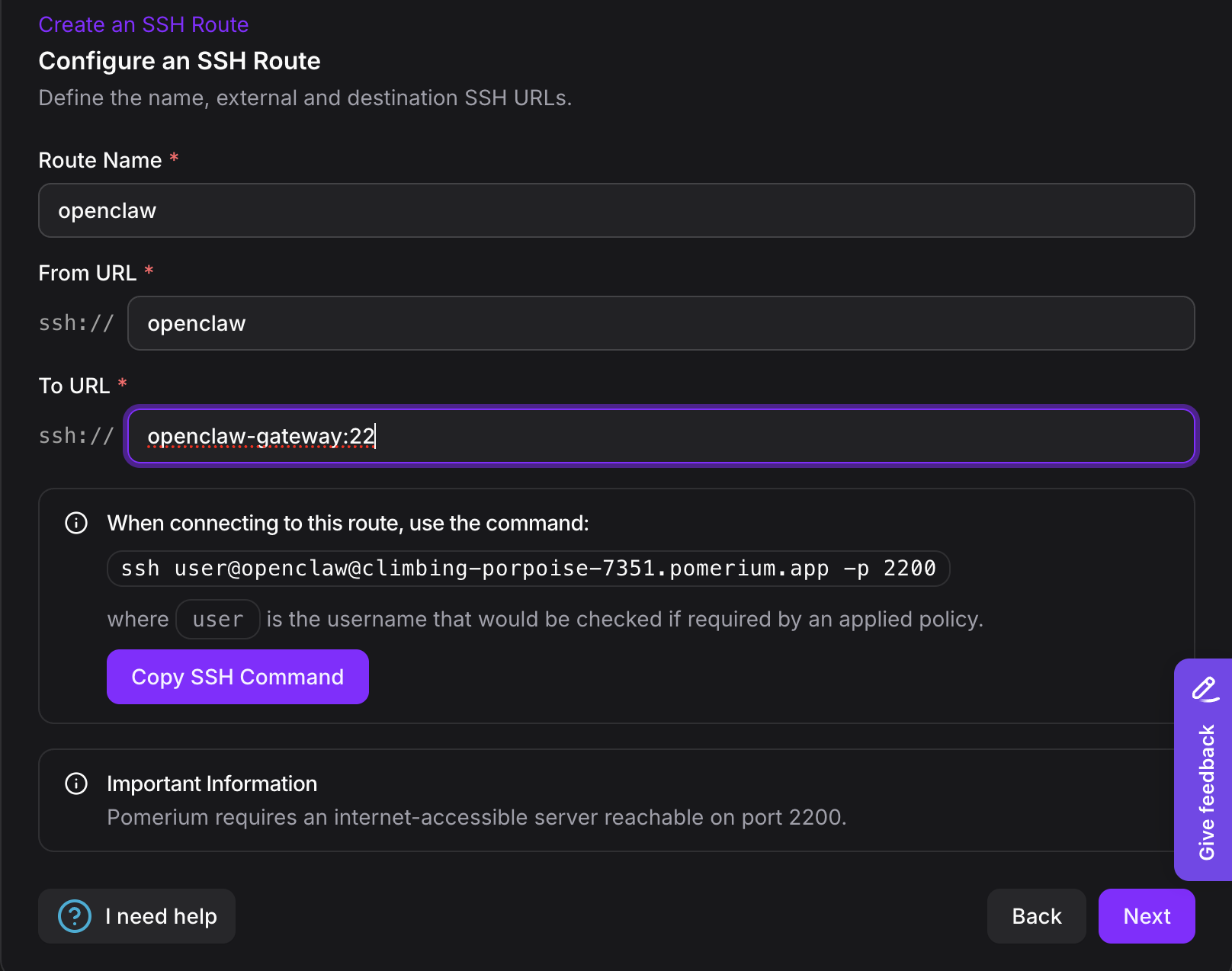Open the Create an SSH Route breadcrumb link
The height and width of the screenshot is (971, 1232).
(143, 24)
